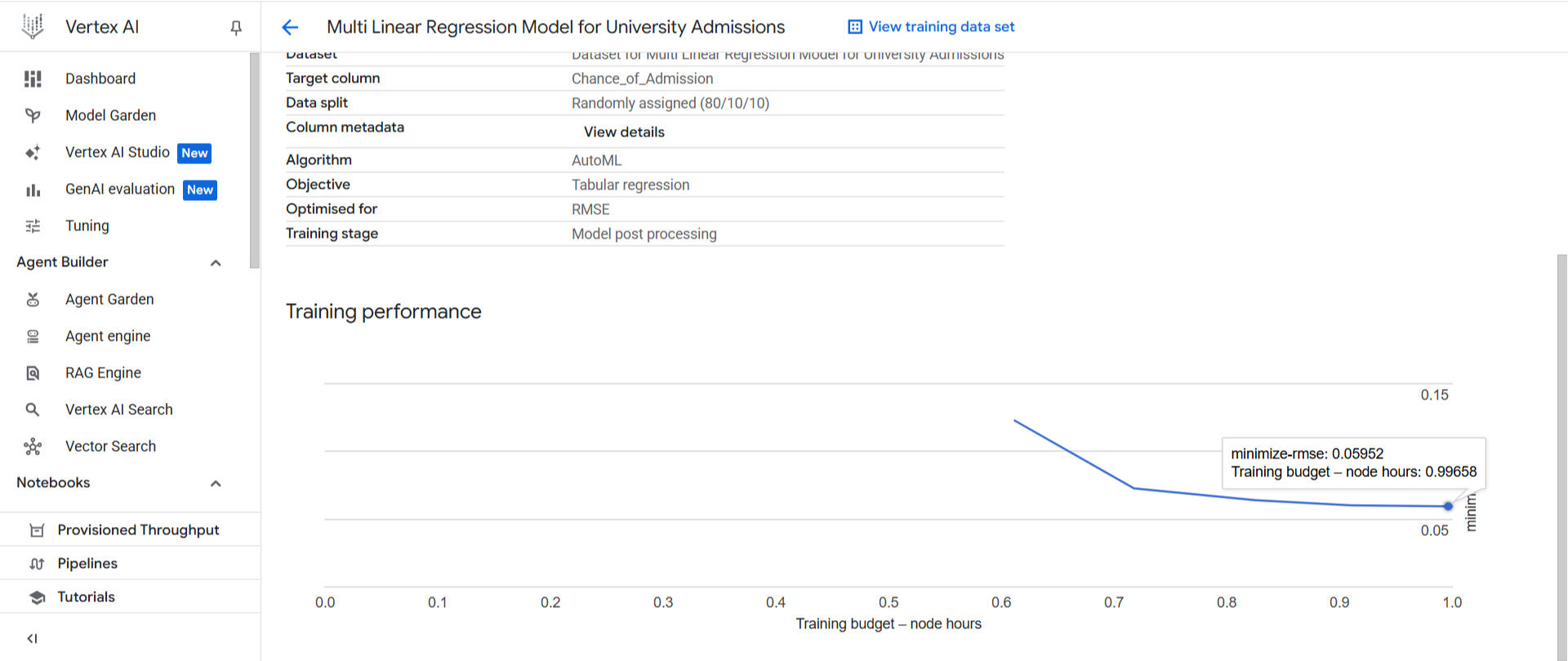Collapse the side navigation panel
Image resolution: width=1568 pixels, height=661 pixels.
tap(32, 638)
